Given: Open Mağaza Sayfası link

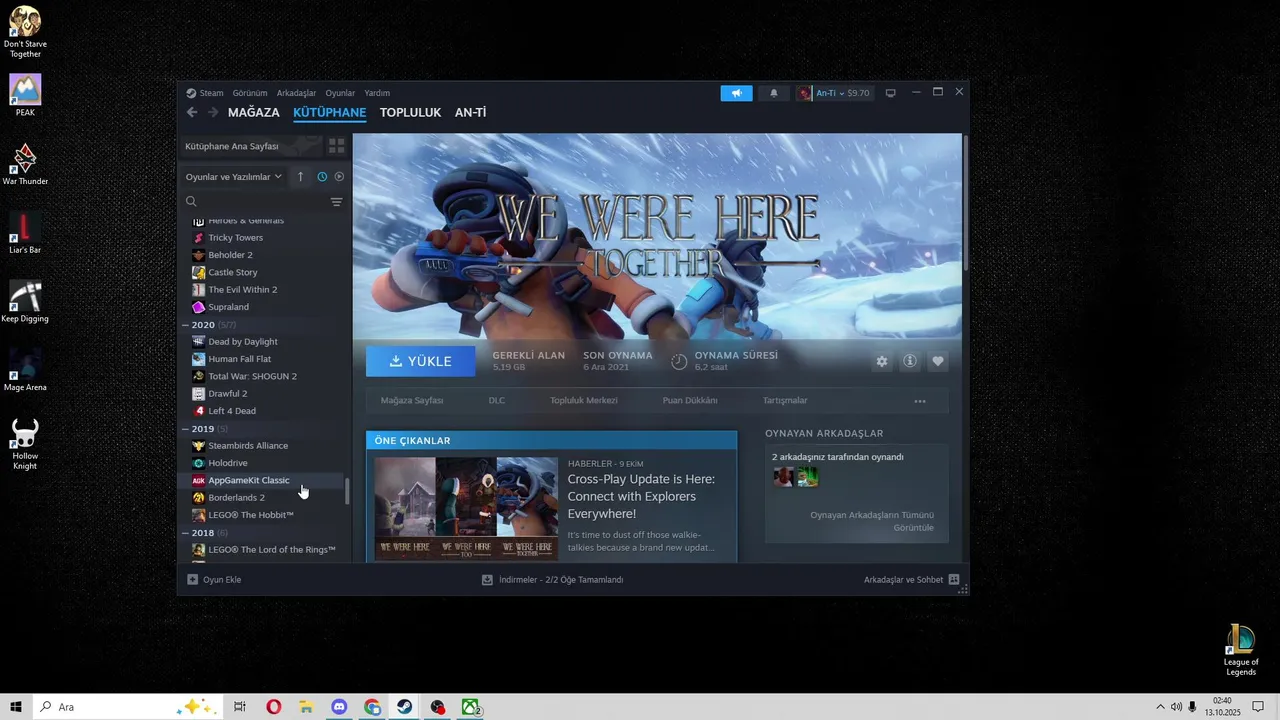Looking at the screenshot, I should (412, 400).
